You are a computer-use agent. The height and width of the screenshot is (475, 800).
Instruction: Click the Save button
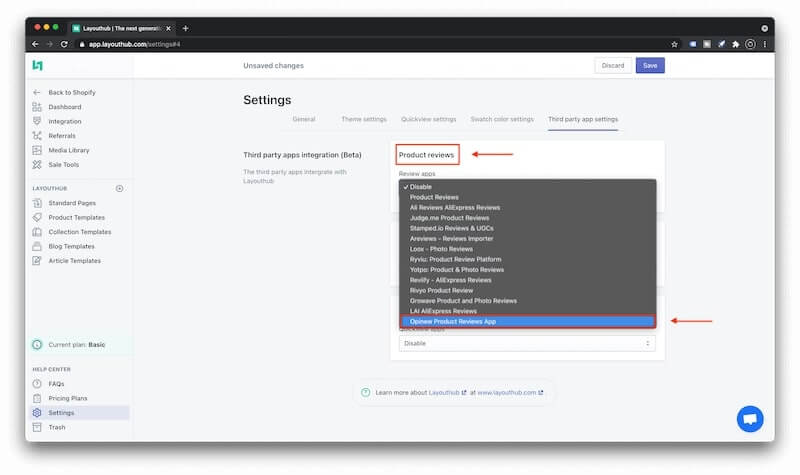point(650,65)
